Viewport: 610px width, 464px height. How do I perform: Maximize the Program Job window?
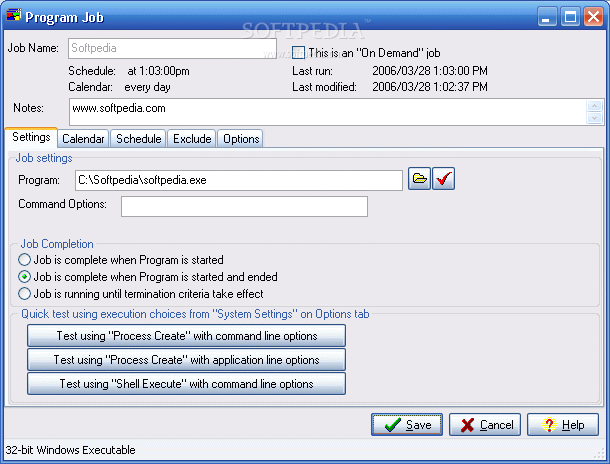[570, 17]
